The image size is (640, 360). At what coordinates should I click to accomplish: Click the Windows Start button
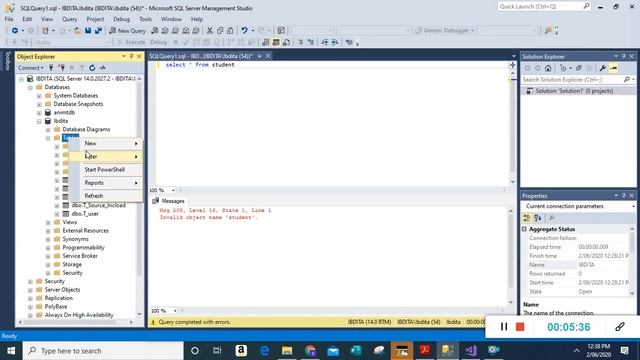[11, 351]
